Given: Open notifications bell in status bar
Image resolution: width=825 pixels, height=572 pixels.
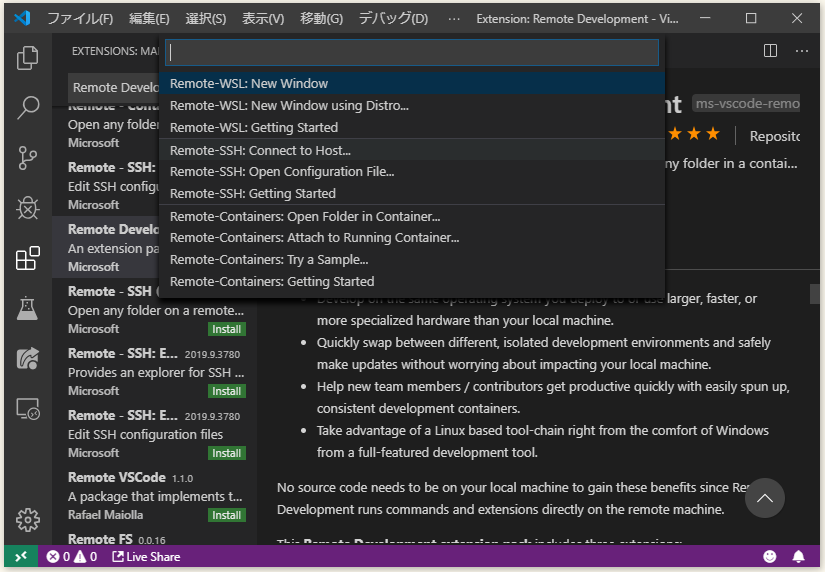Looking at the screenshot, I should [798, 556].
